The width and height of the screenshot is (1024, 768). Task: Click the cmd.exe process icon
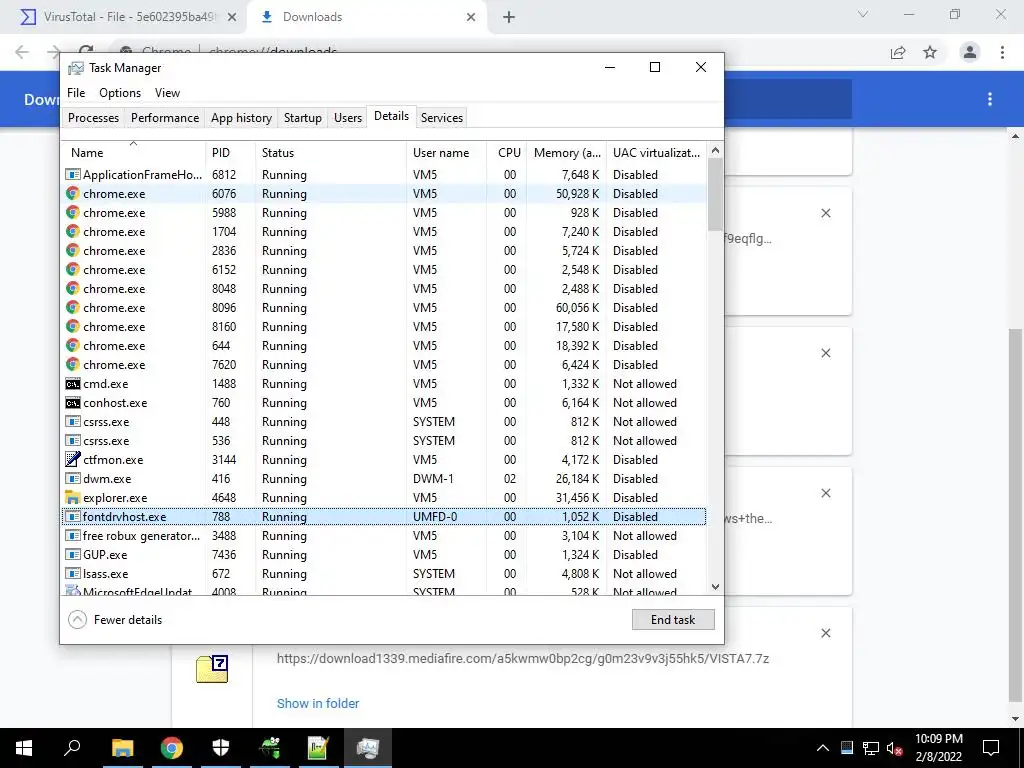coord(72,384)
